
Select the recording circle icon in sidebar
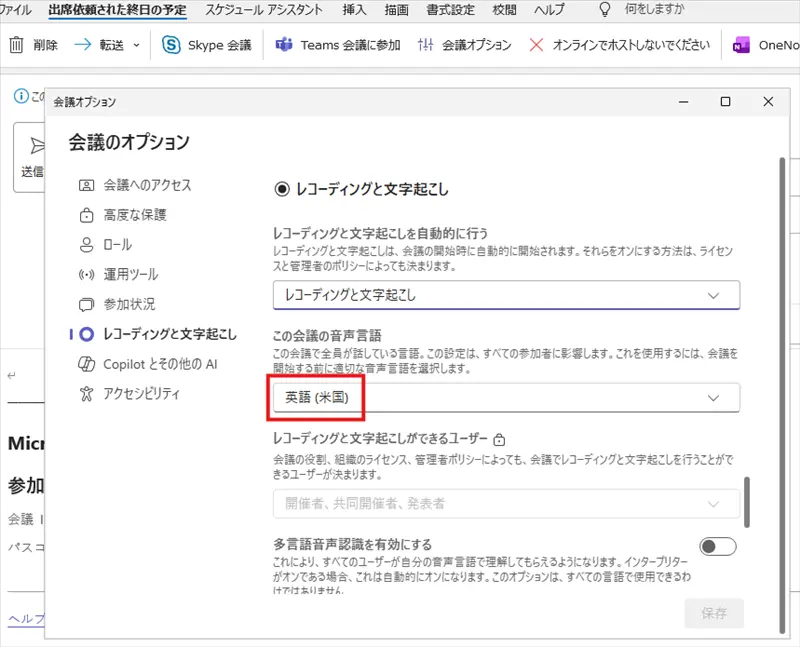coord(87,334)
